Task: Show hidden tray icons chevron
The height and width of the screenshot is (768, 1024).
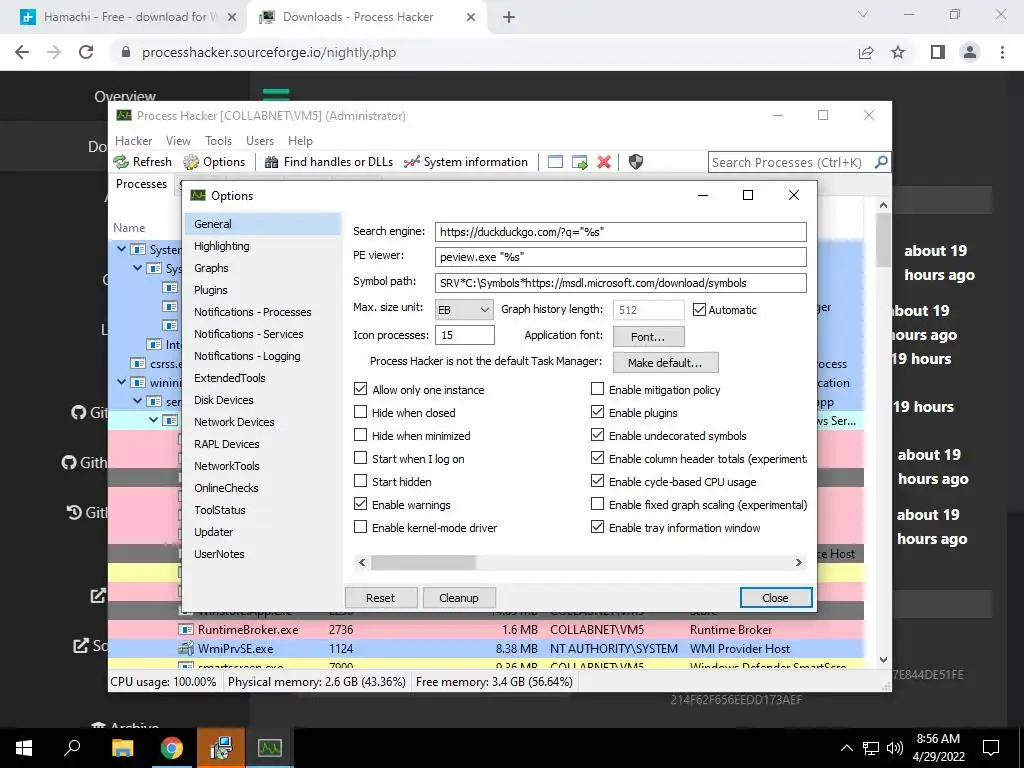Action: (846, 748)
